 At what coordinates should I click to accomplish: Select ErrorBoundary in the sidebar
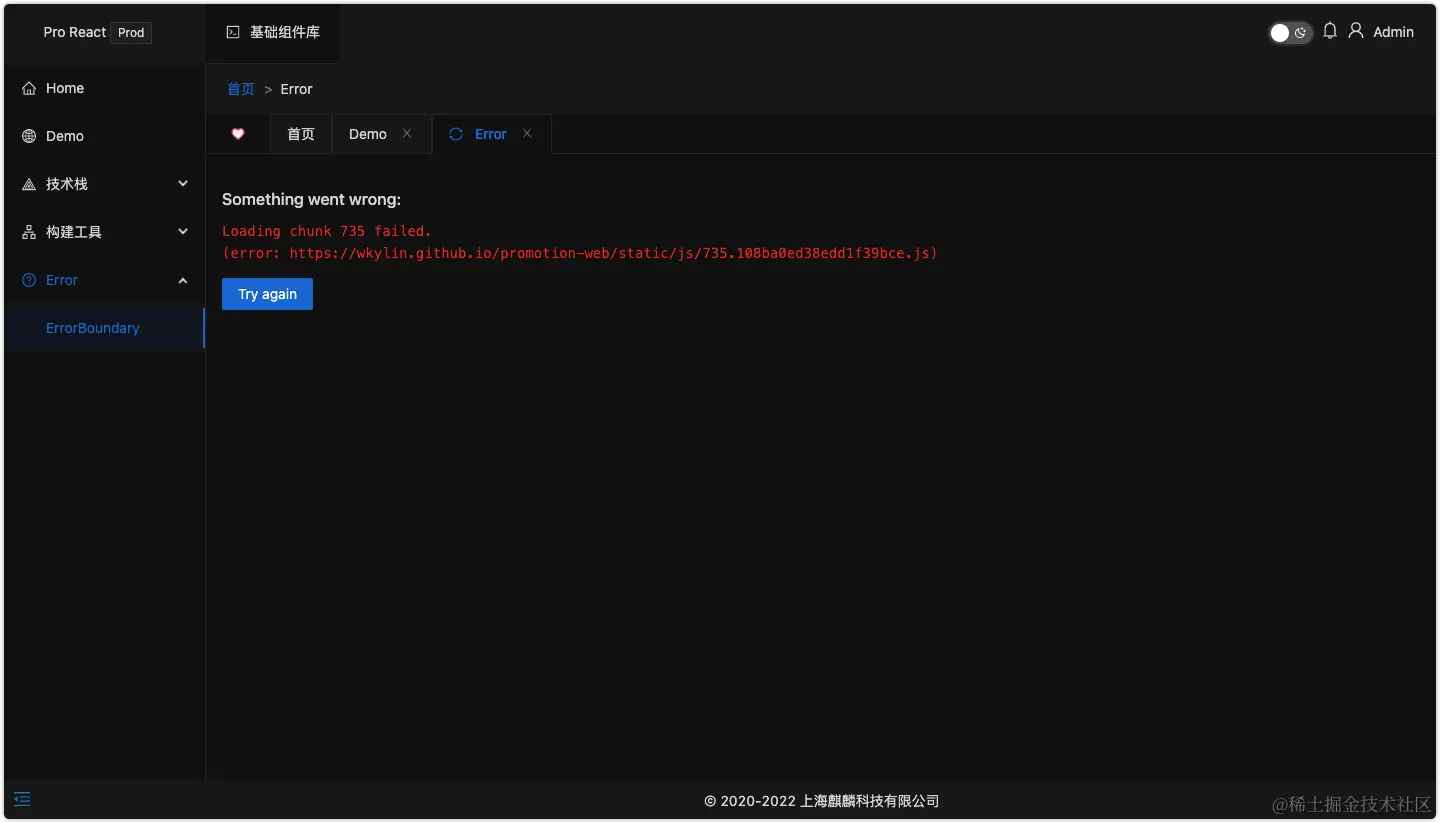[x=104, y=328]
